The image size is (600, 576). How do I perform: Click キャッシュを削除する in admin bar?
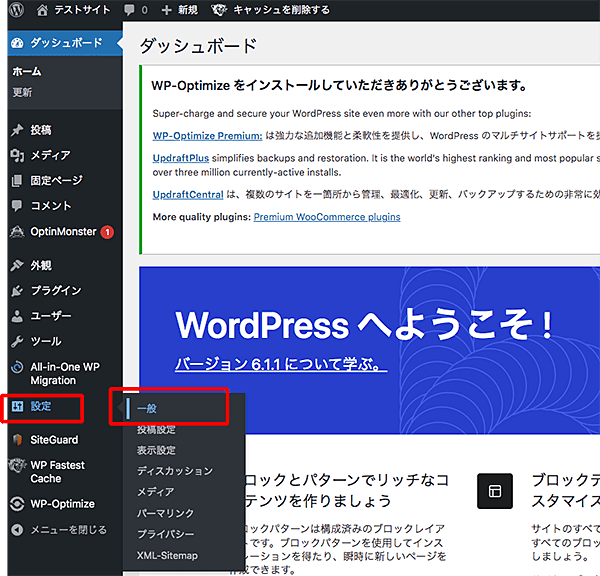coord(281,10)
